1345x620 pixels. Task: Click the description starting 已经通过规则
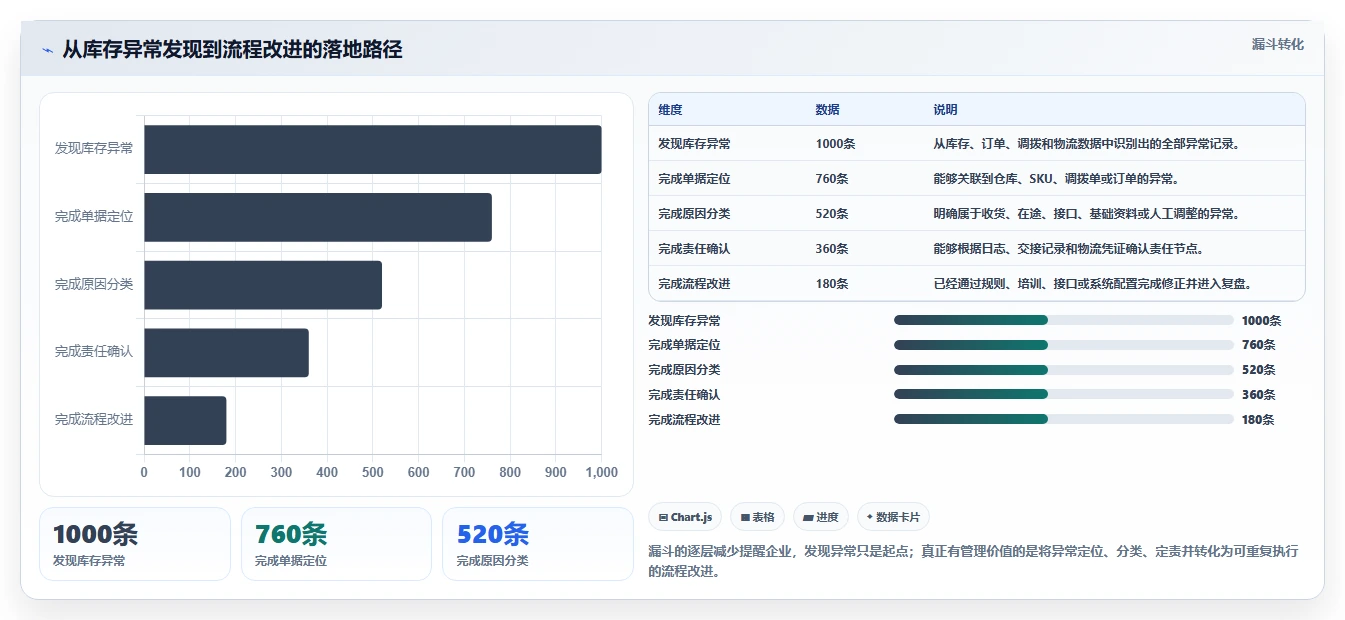[x=1093, y=284]
